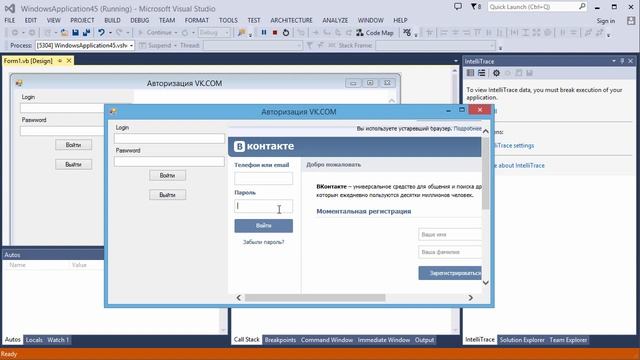
Task: Click the Выйти button in running form
Action: coord(167,195)
